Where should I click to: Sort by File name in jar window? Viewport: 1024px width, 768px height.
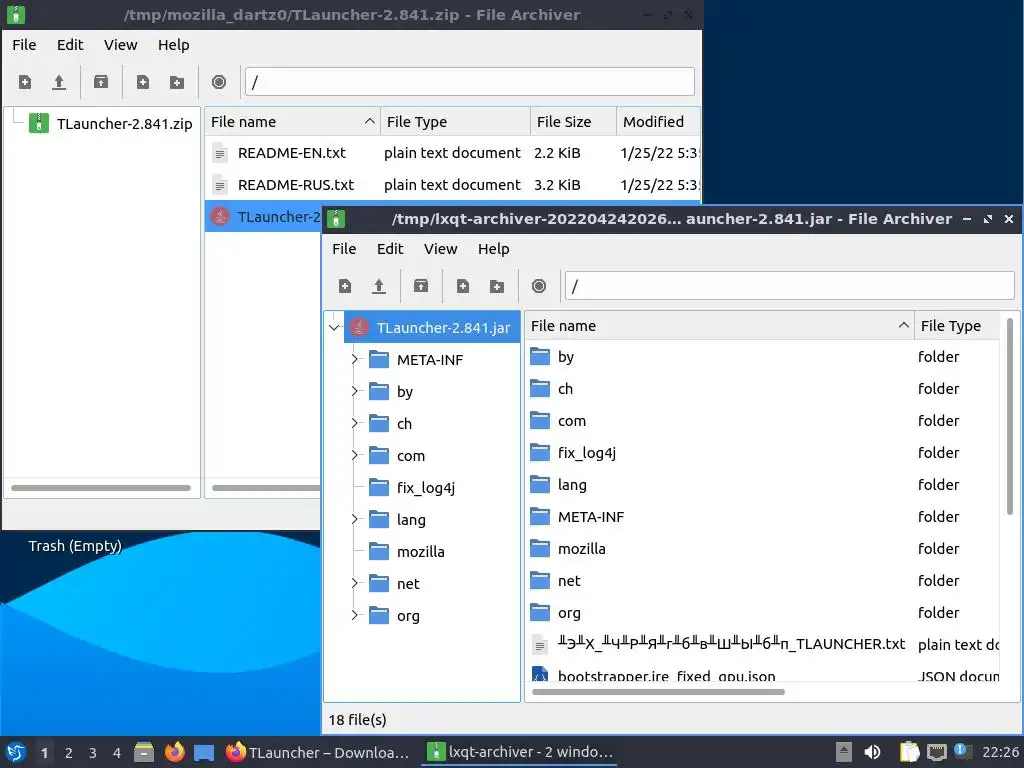coord(719,325)
